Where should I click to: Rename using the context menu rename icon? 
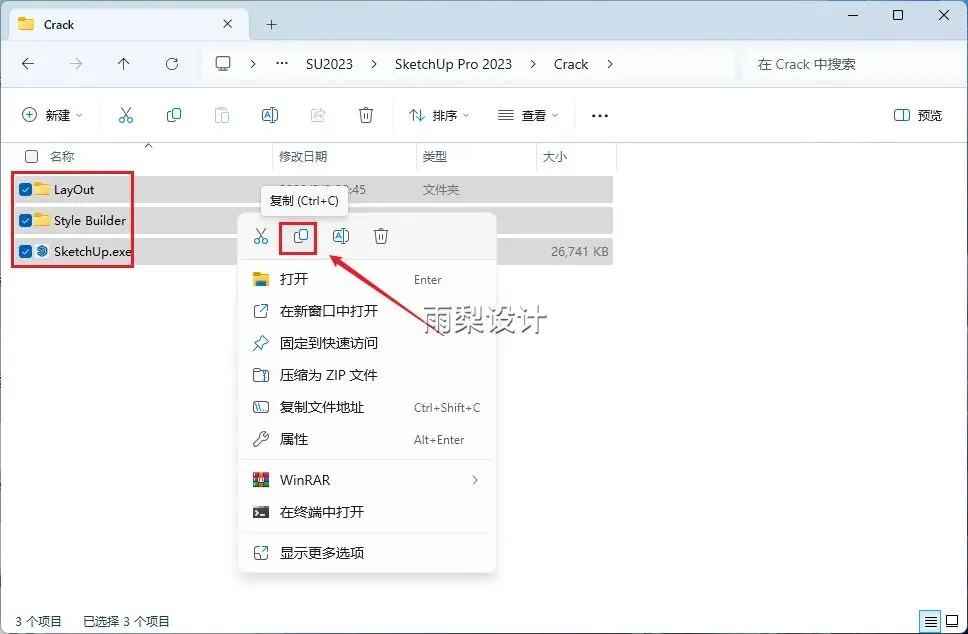[341, 236]
